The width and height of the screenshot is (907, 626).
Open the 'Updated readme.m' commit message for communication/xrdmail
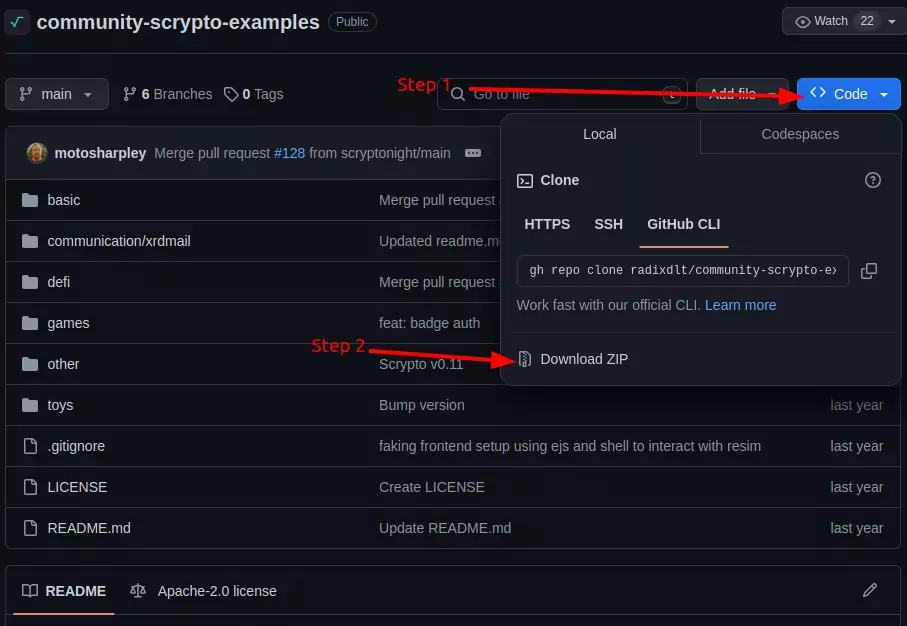click(439, 241)
